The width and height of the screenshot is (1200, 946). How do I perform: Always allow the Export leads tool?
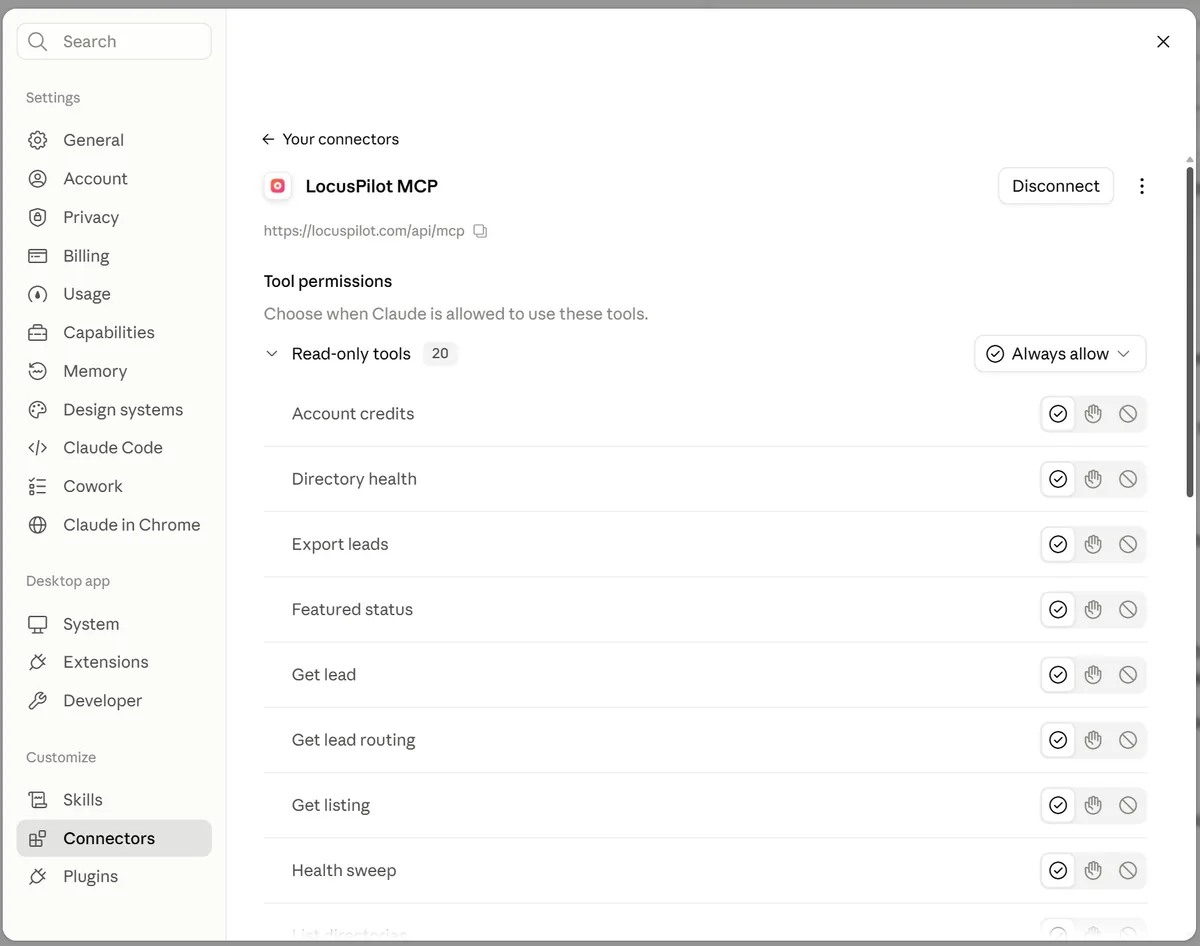(x=1058, y=544)
